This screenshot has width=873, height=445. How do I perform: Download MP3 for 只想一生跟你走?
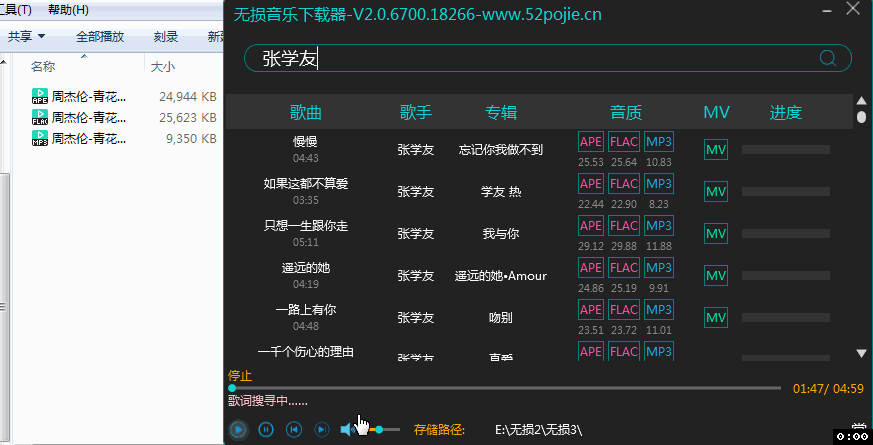click(659, 226)
